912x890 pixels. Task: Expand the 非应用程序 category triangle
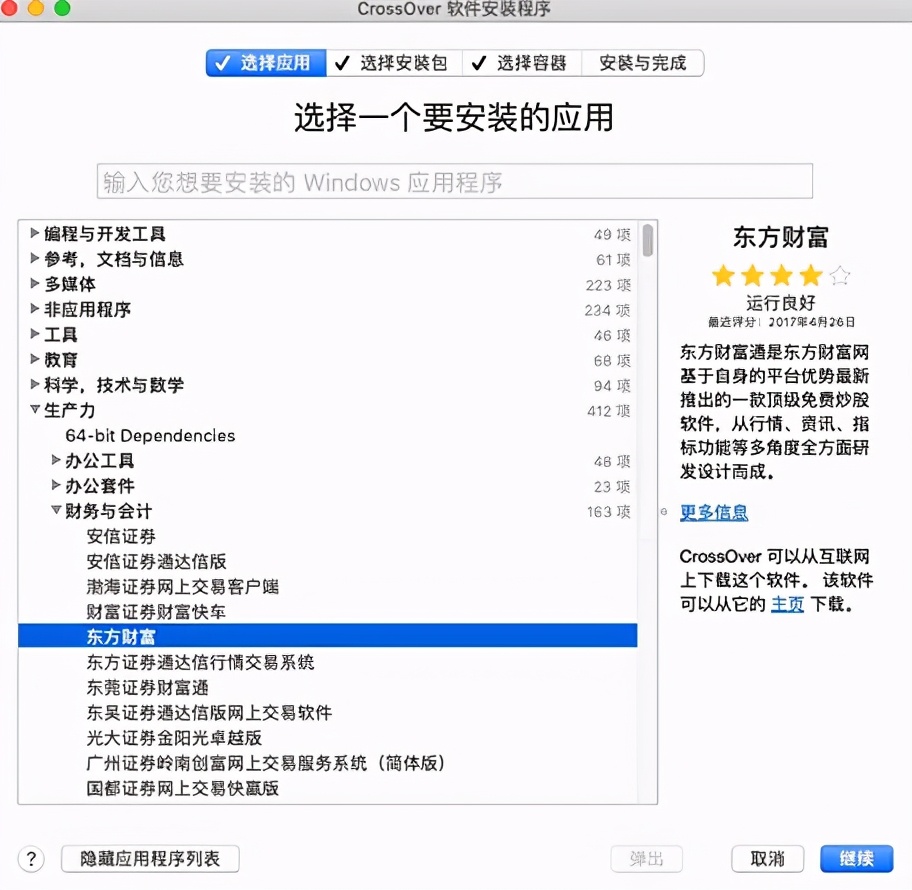34,308
